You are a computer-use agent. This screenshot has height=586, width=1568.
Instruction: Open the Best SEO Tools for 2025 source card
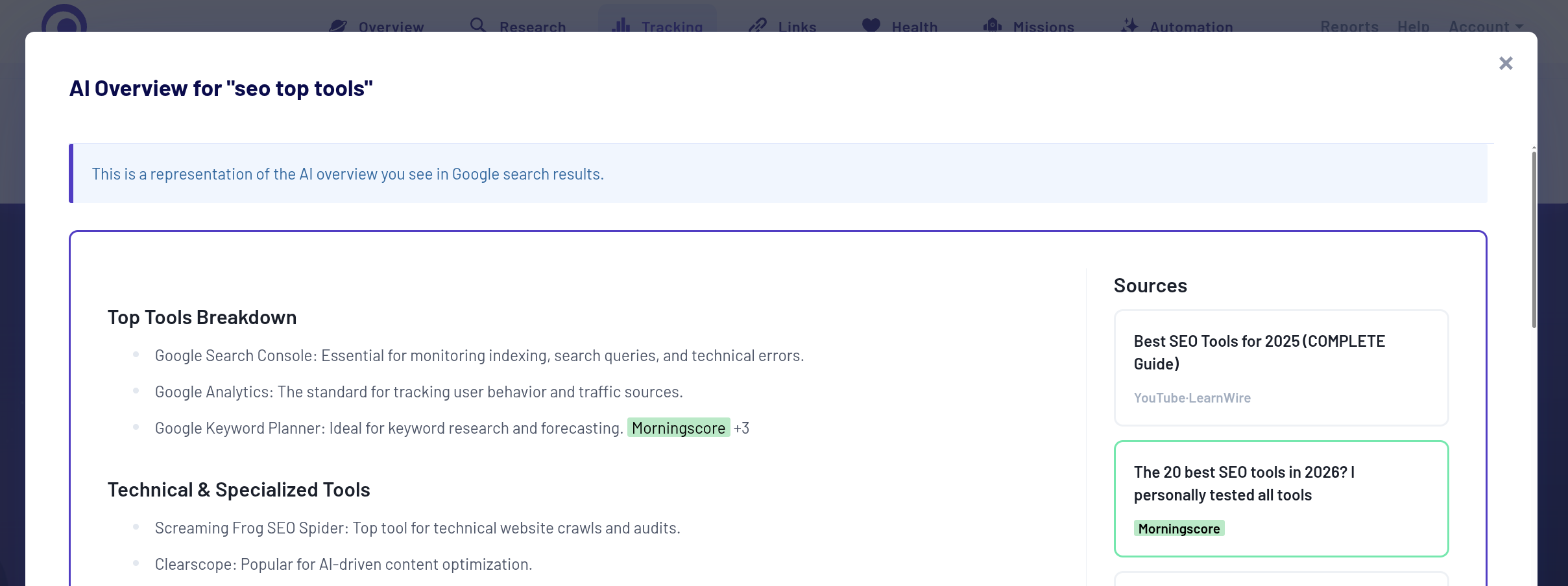tap(1281, 368)
